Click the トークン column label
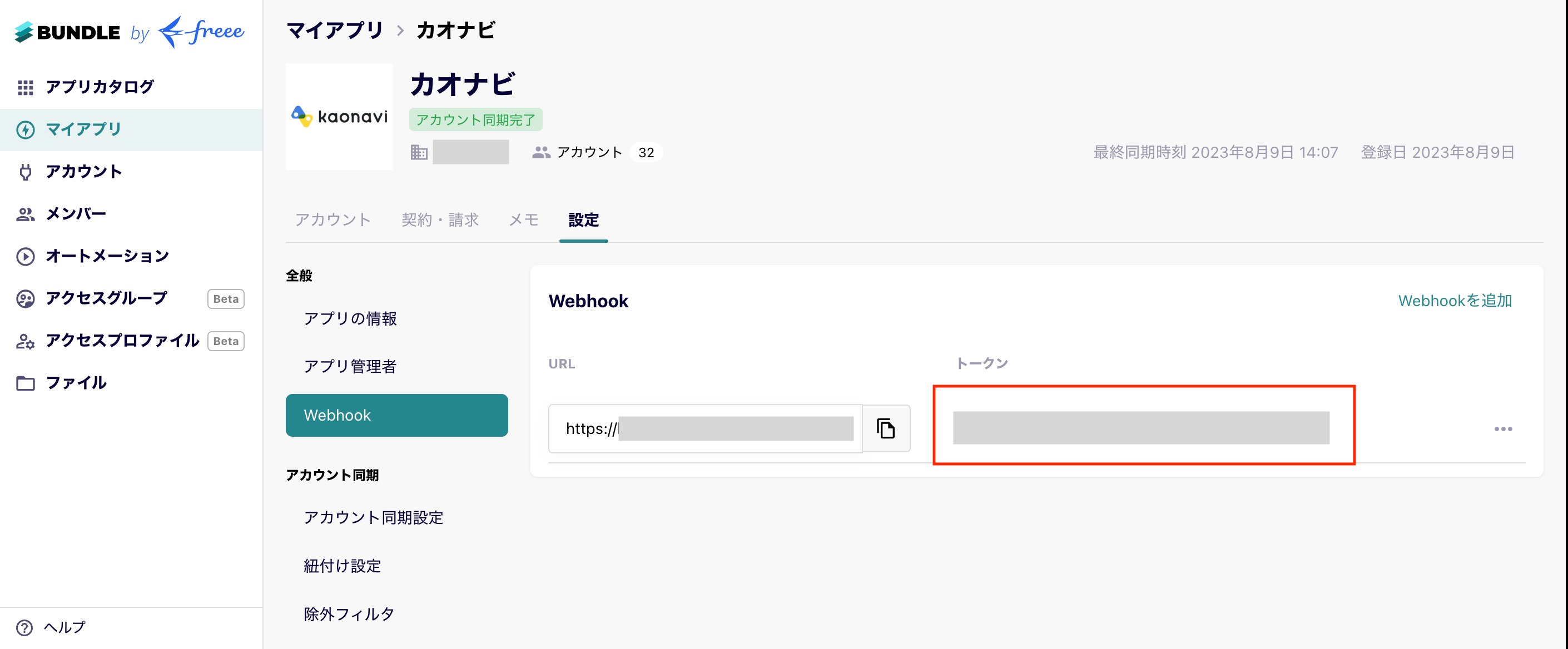Screen dimensions: 1568x649 [x=982, y=364]
